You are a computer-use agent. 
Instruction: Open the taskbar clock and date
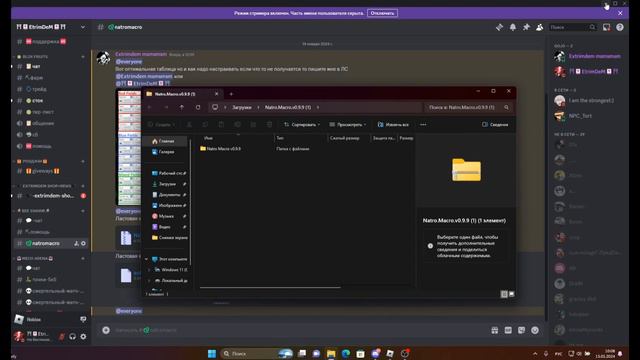point(606,353)
